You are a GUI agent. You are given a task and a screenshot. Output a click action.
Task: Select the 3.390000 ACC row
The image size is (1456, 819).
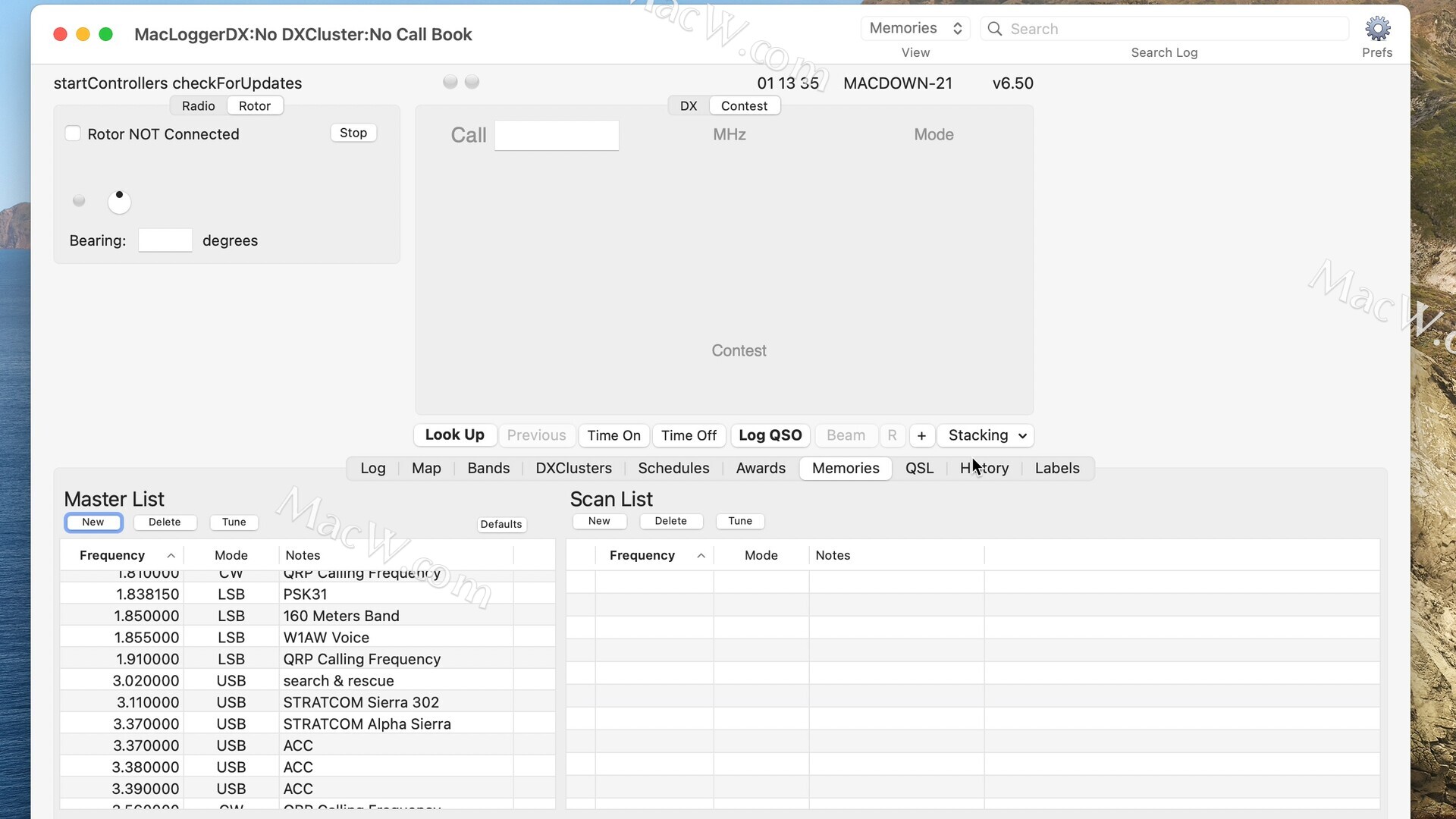307,789
